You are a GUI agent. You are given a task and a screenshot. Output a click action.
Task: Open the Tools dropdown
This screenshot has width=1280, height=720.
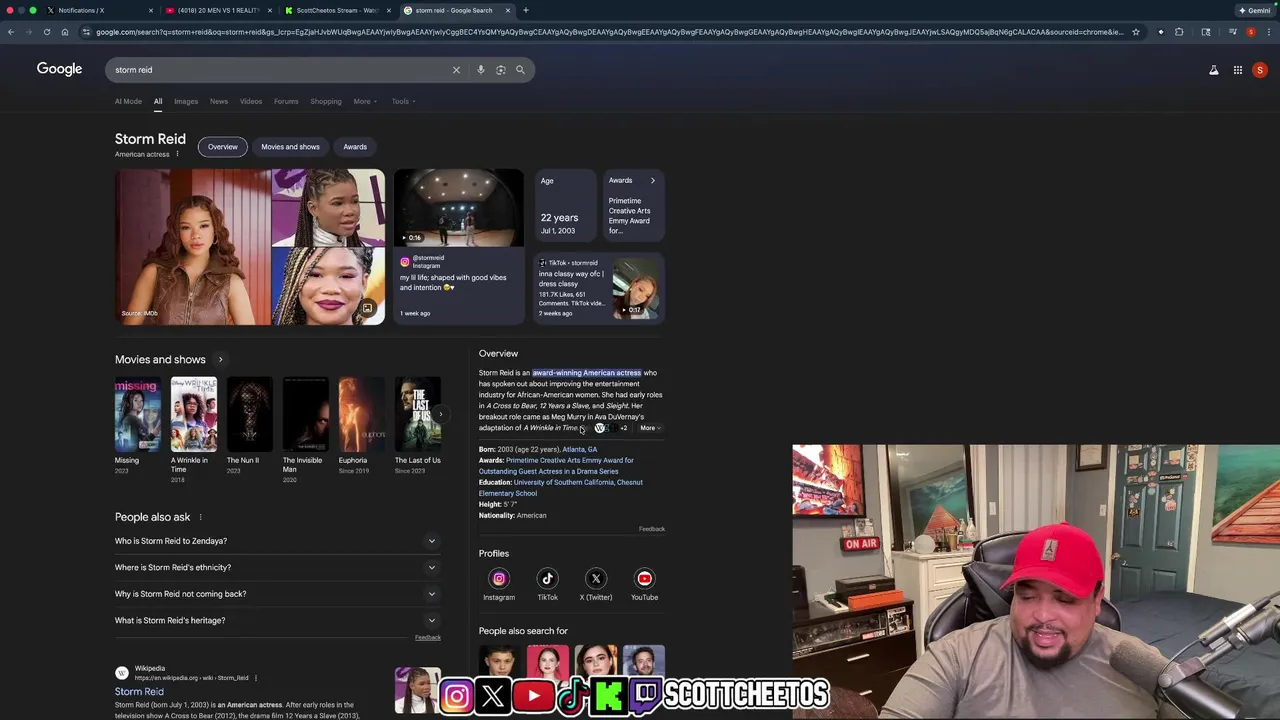click(x=403, y=101)
